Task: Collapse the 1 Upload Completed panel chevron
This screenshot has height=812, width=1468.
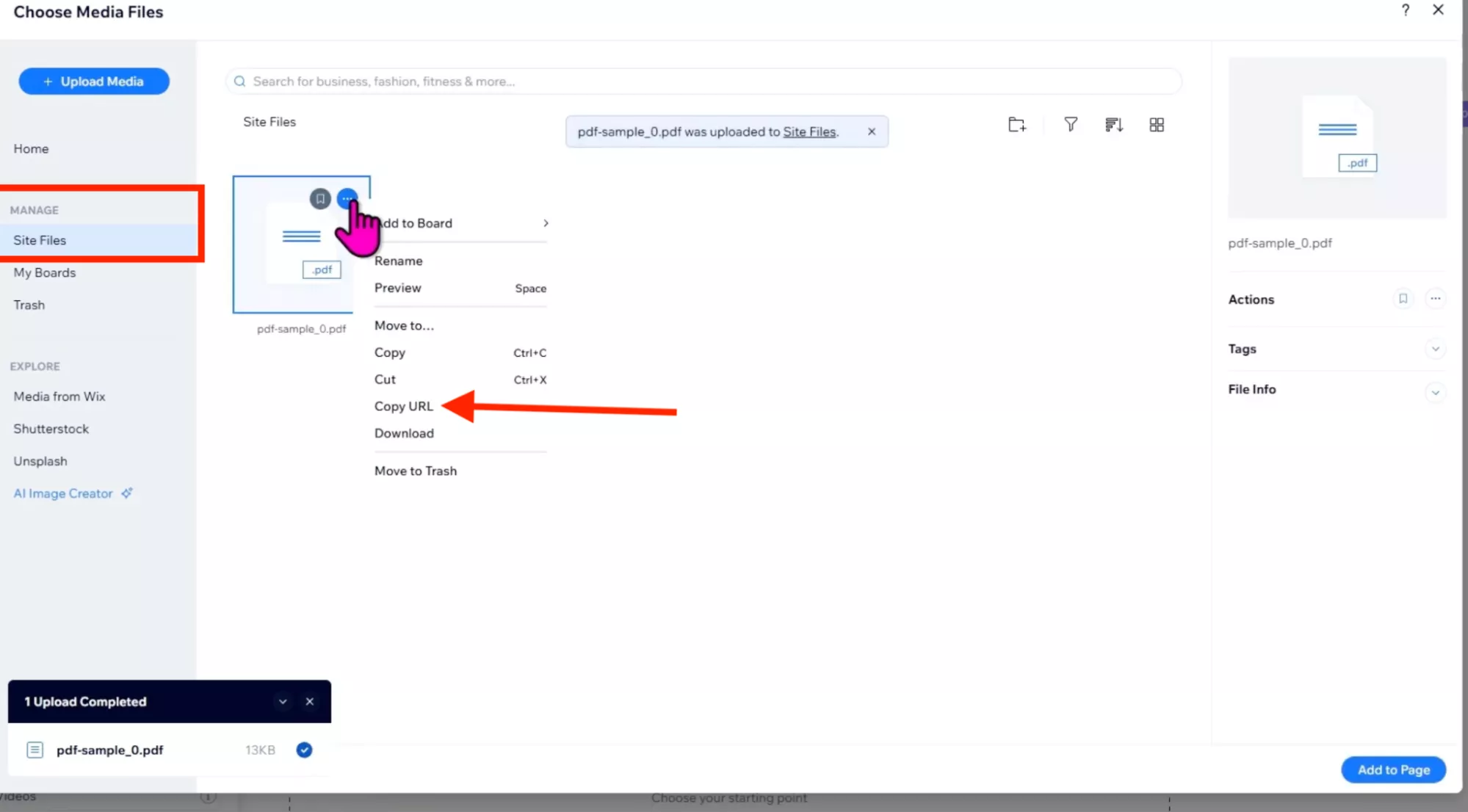Action: click(x=283, y=701)
